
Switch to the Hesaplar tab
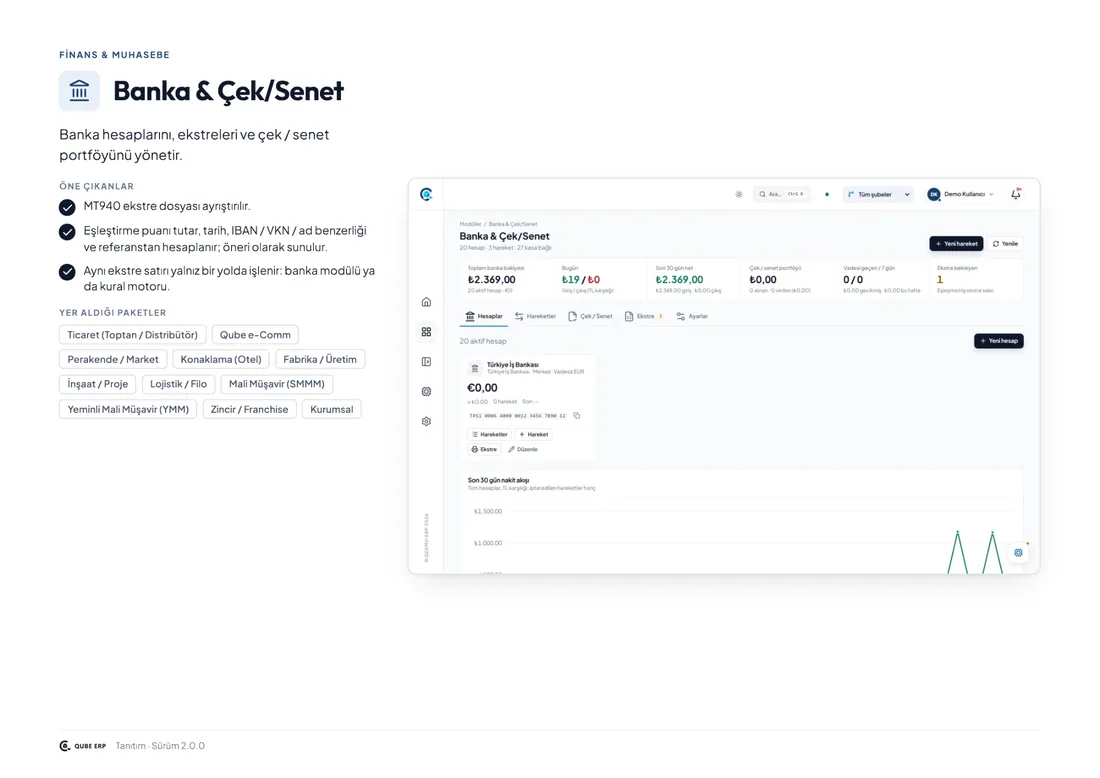(x=484, y=316)
